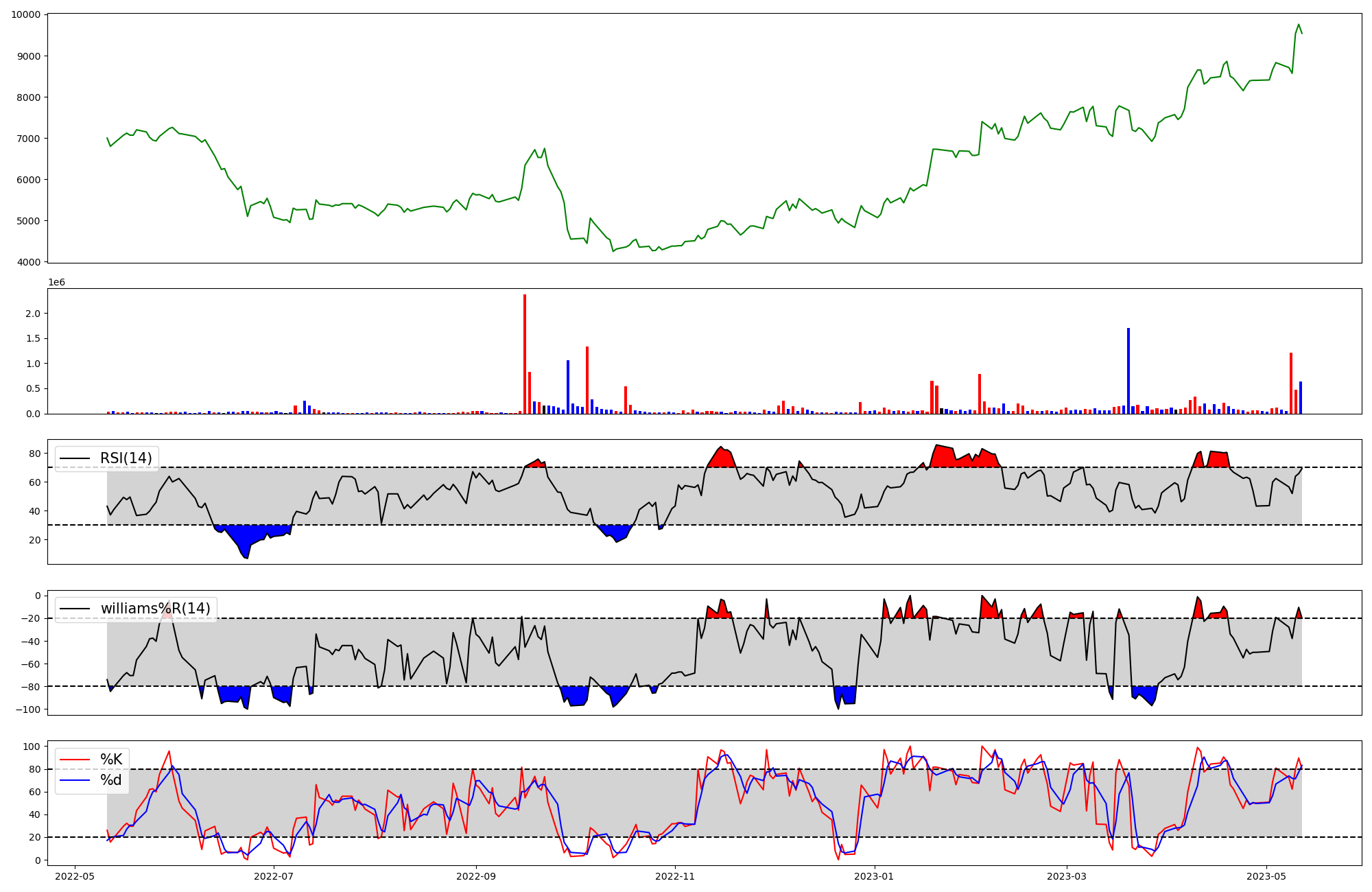Click the RSI(14) legend label
This screenshot has height=892, width=1372.
point(126,458)
